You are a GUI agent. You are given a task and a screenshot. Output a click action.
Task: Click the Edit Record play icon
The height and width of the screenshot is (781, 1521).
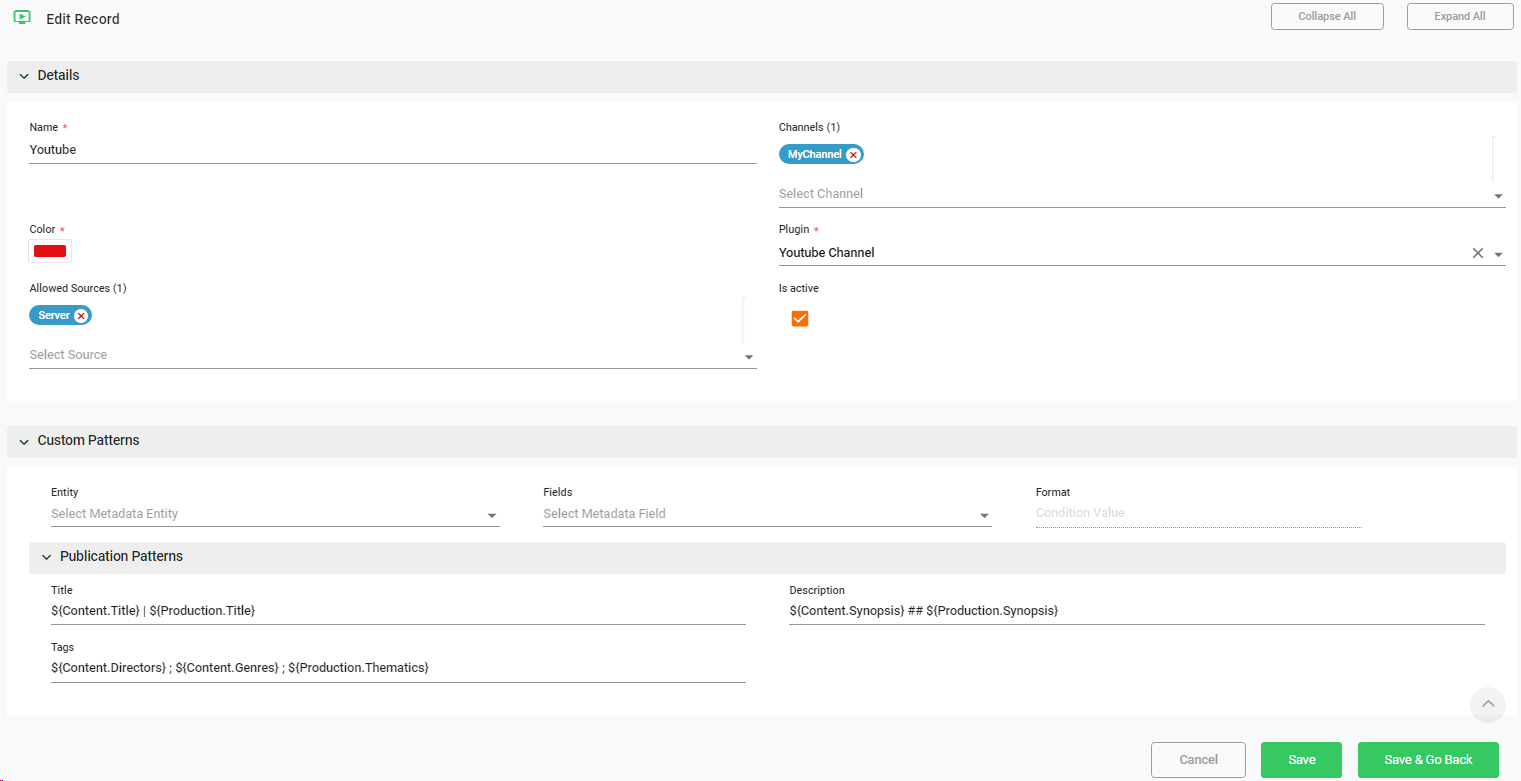pos(22,18)
